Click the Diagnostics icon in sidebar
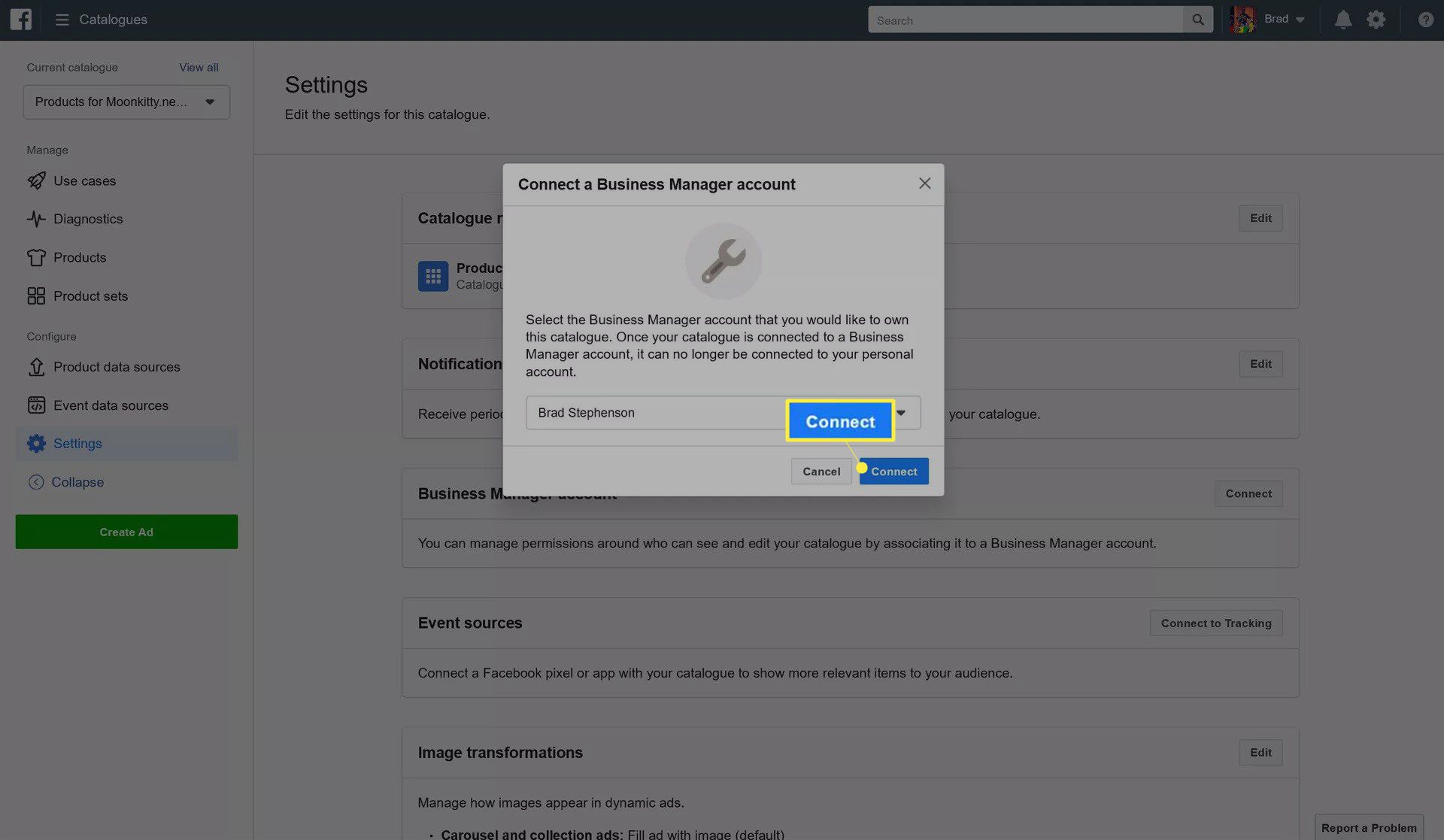1444x840 pixels. point(35,219)
